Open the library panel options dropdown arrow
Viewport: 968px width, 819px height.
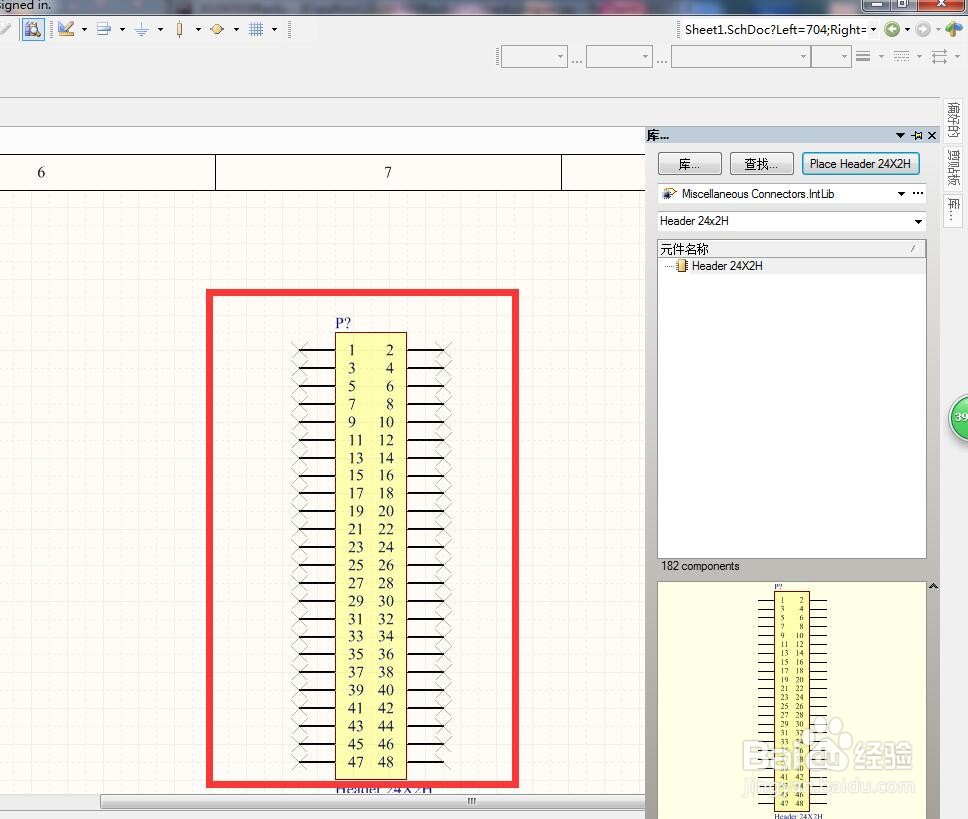(x=900, y=135)
